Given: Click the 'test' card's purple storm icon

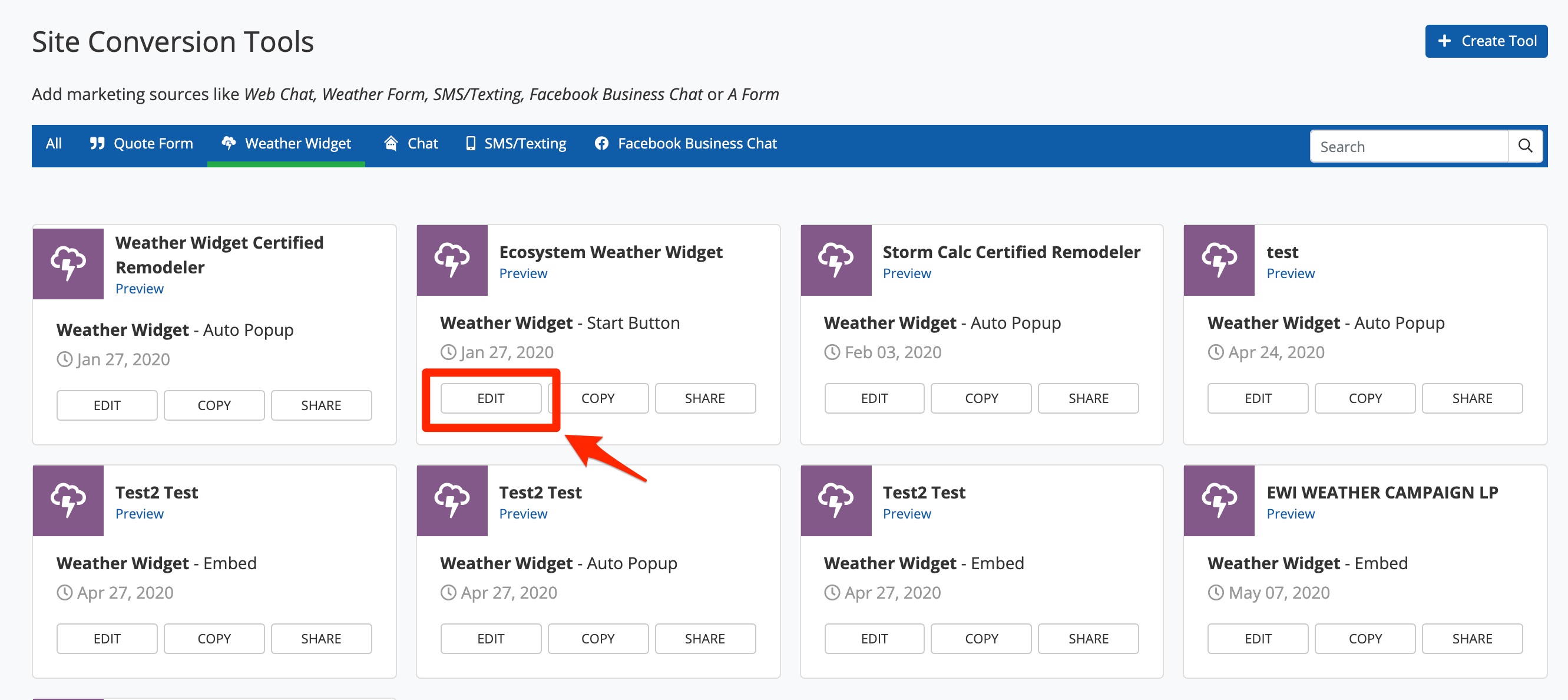Looking at the screenshot, I should (x=1219, y=260).
